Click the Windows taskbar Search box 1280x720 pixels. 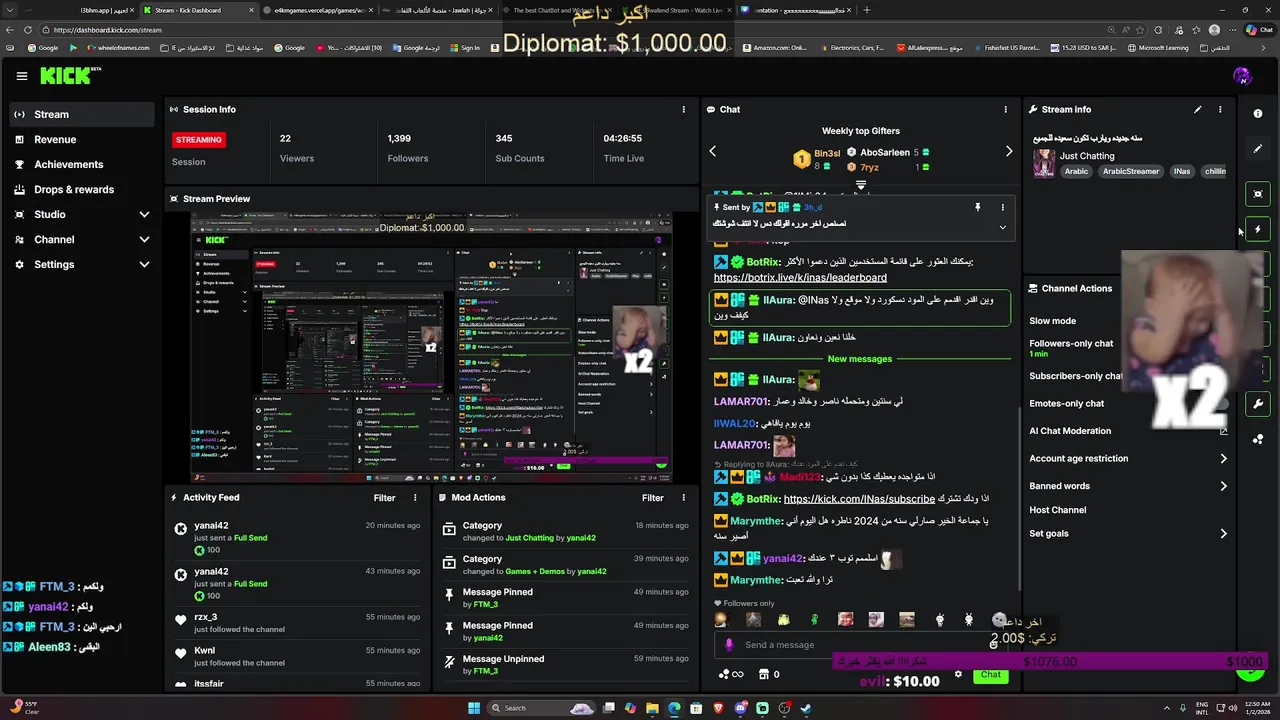tap(539, 708)
